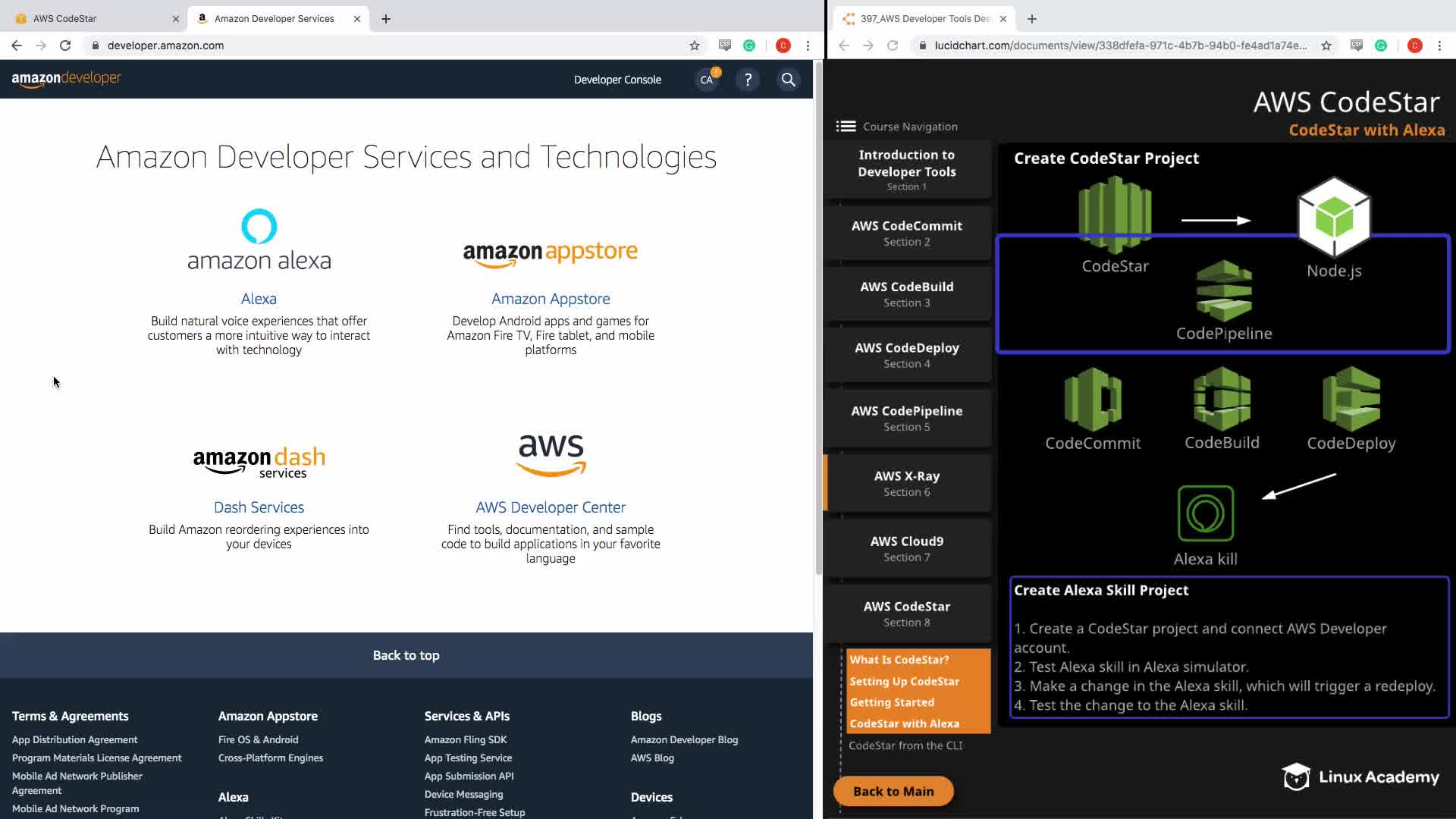Click the Amazon Dash Services logo
Image resolution: width=1456 pixels, height=819 pixels.
[259, 461]
